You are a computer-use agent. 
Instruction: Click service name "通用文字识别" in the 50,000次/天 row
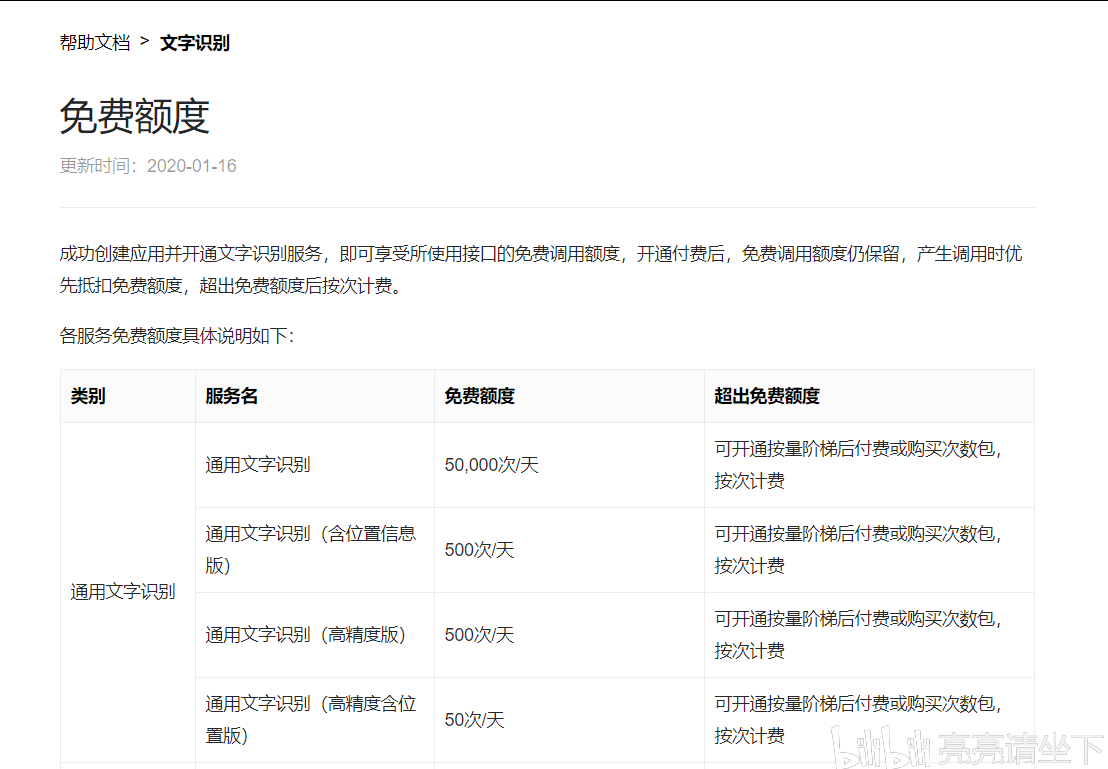[258, 465]
